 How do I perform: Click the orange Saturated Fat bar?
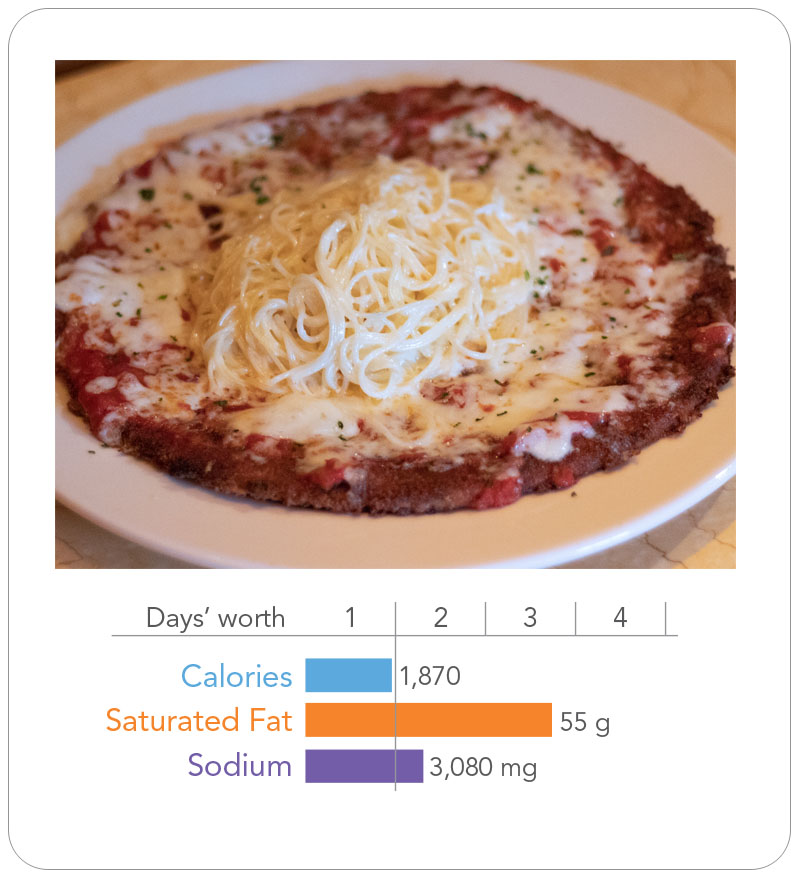pyautogui.click(x=428, y=720)
